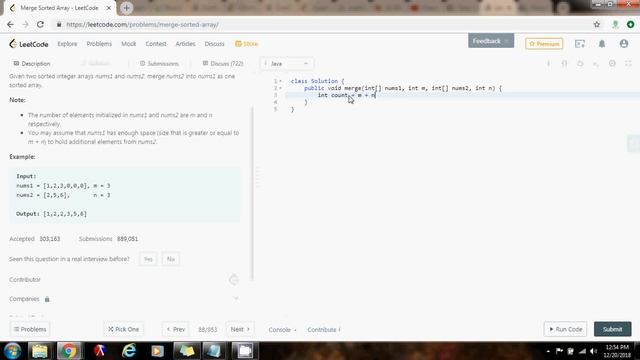
Task: Switch to the Description tab
Action: click(x=32, y=64)
